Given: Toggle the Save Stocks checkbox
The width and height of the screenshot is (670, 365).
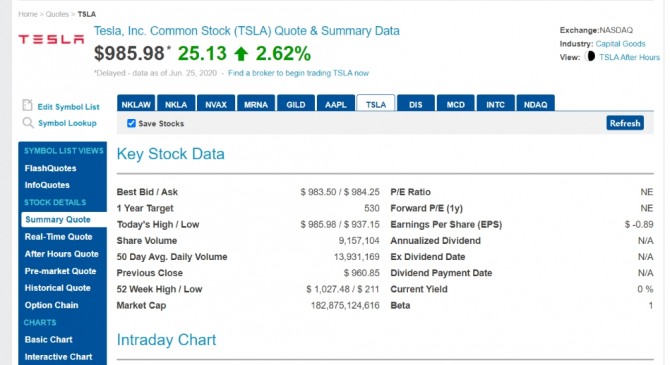Looking at the screenshot, I should pos(131,124).
